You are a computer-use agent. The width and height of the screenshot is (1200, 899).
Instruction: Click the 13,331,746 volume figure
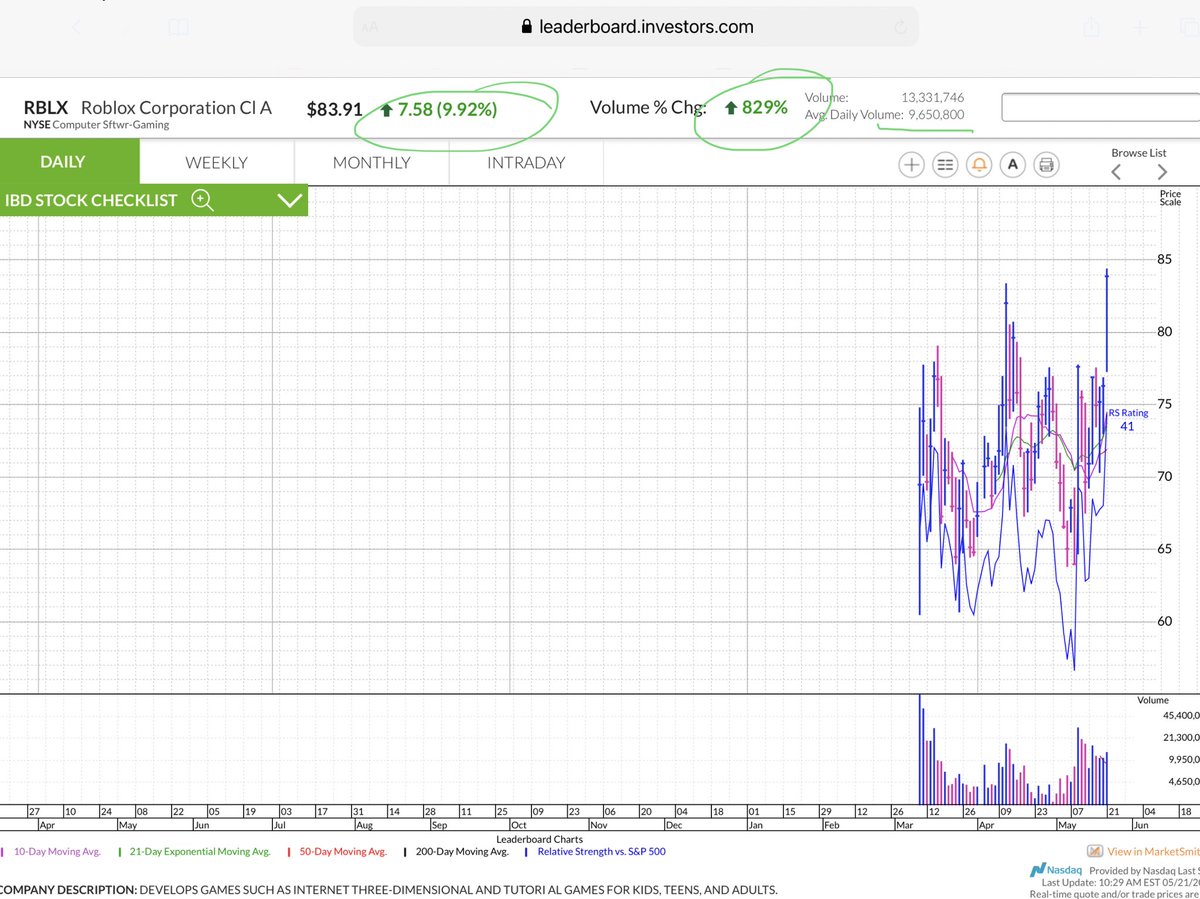point(934,98)
